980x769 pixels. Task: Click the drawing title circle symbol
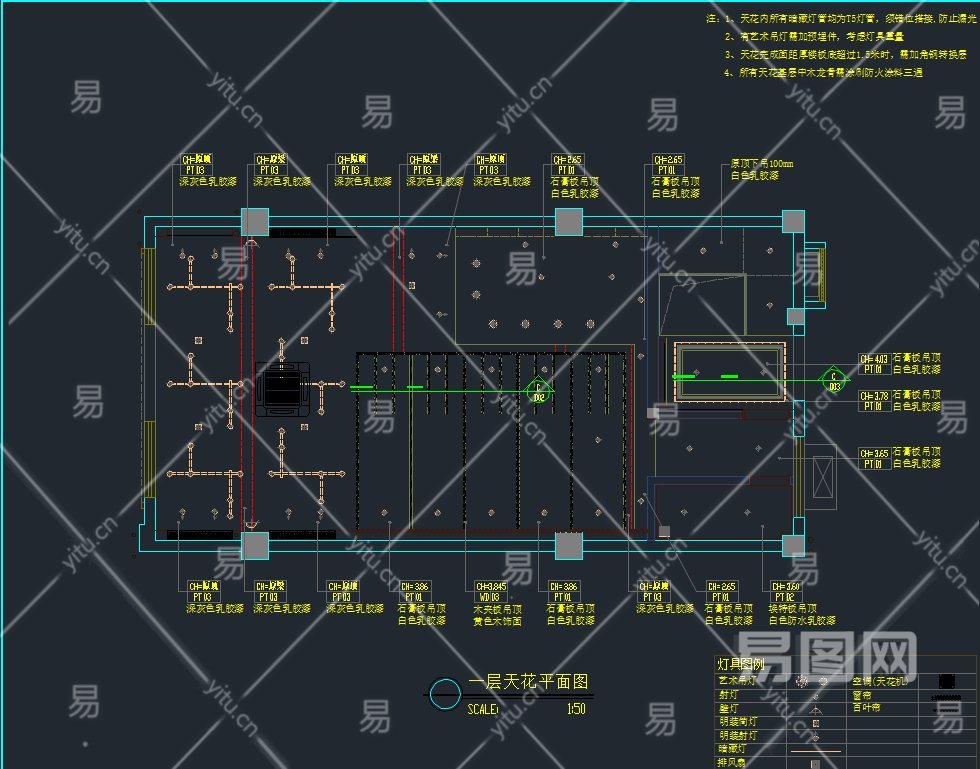pos(445,694)
